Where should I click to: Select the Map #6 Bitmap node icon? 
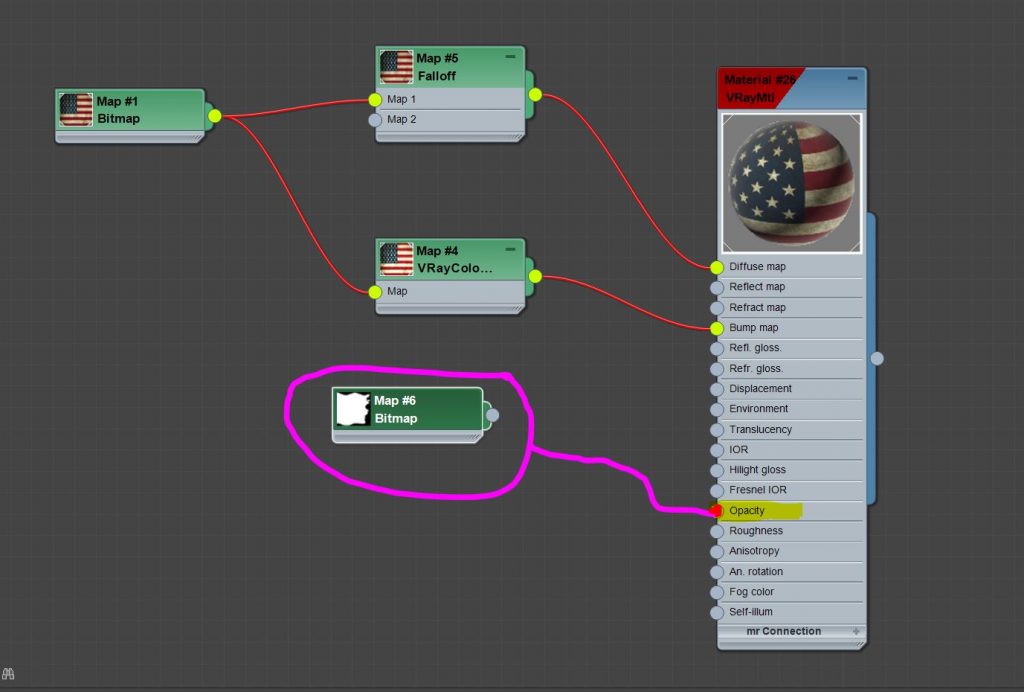[x=352, y=408]
